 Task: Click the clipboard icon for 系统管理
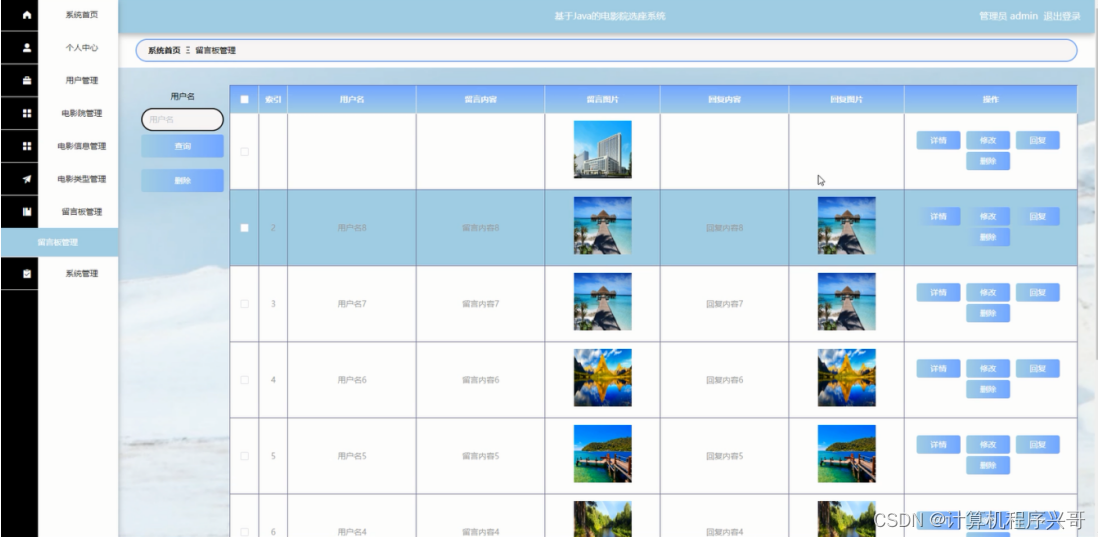click(27, 274)
